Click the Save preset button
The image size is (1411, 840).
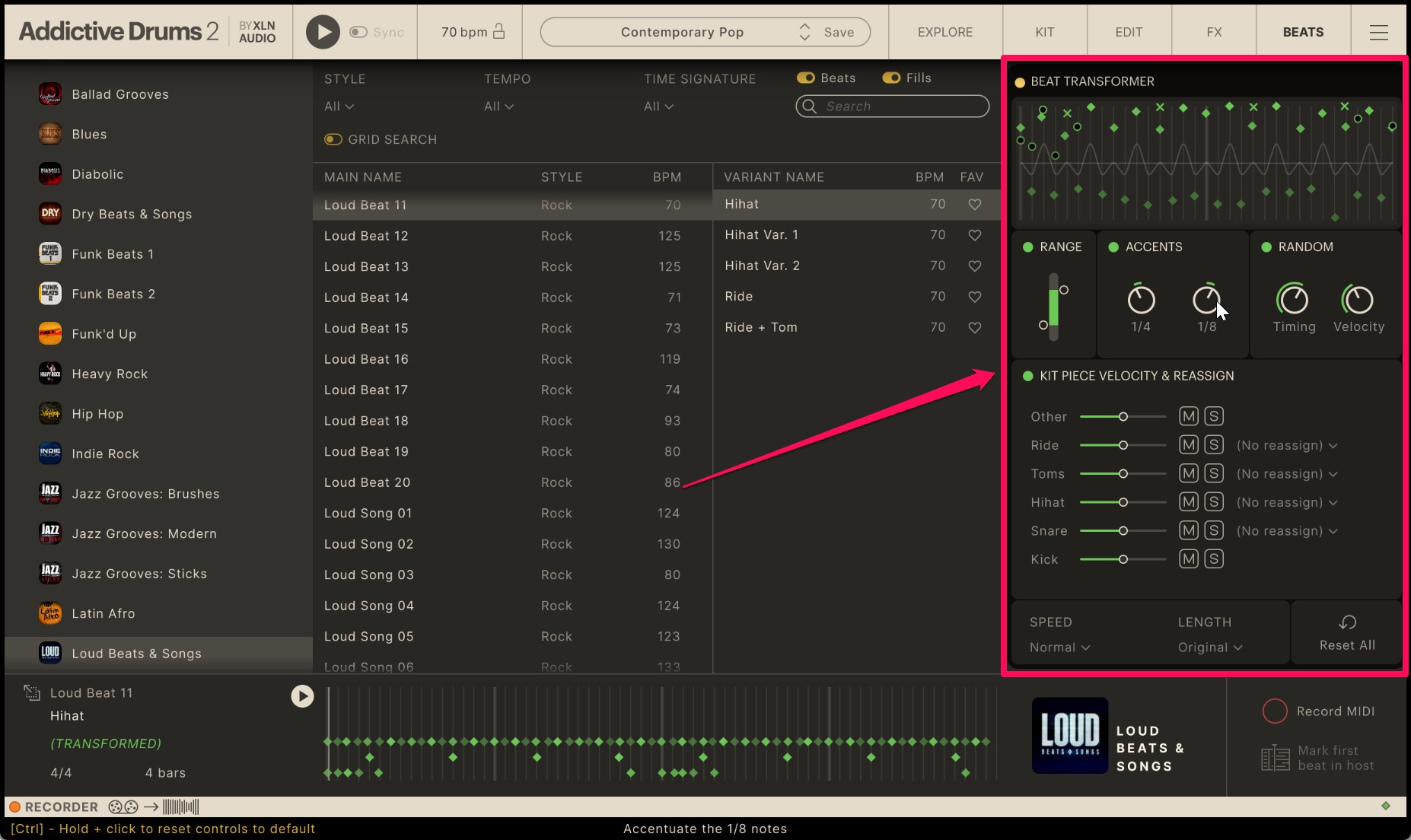click(839, 32)
